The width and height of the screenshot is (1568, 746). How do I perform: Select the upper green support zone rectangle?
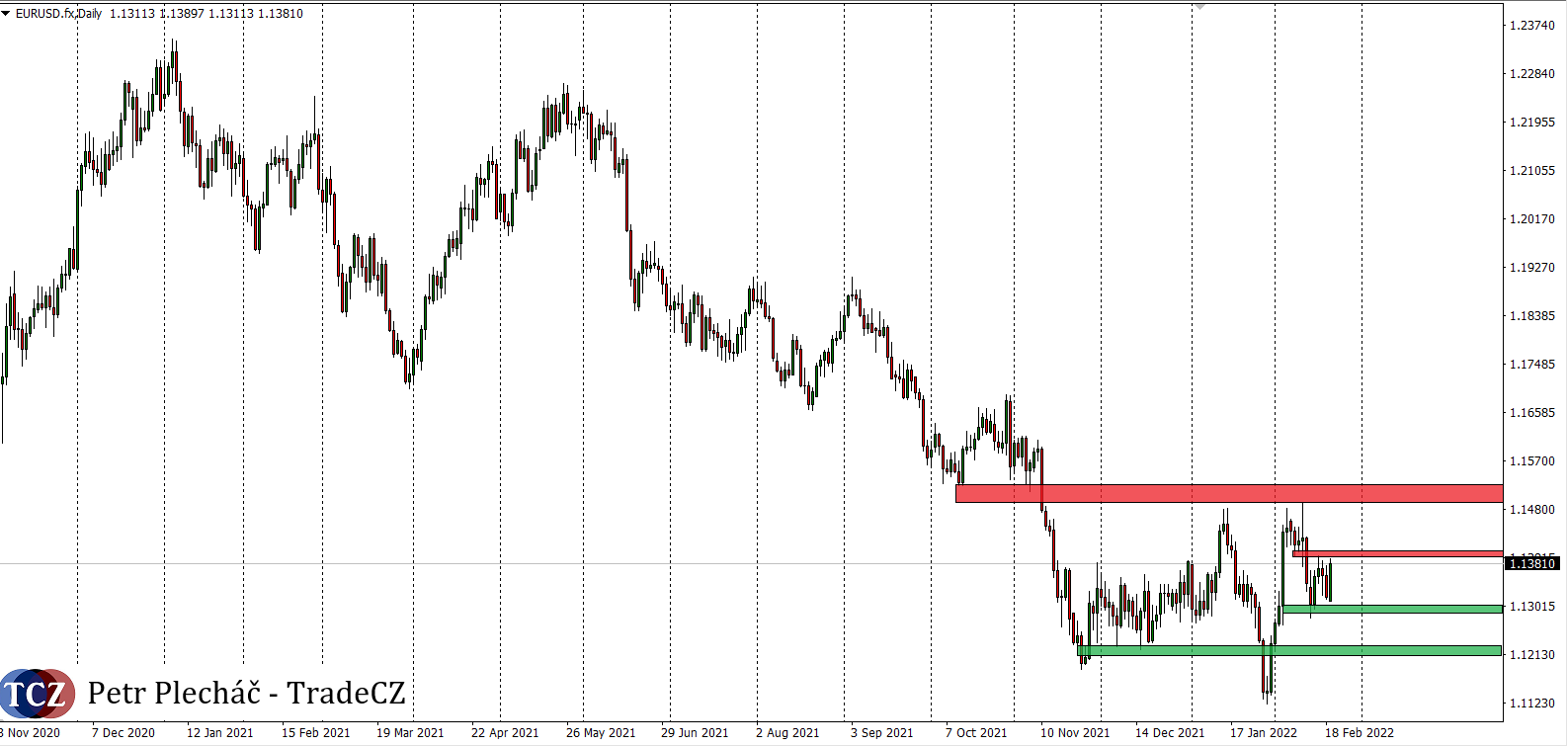(1391, 609)
